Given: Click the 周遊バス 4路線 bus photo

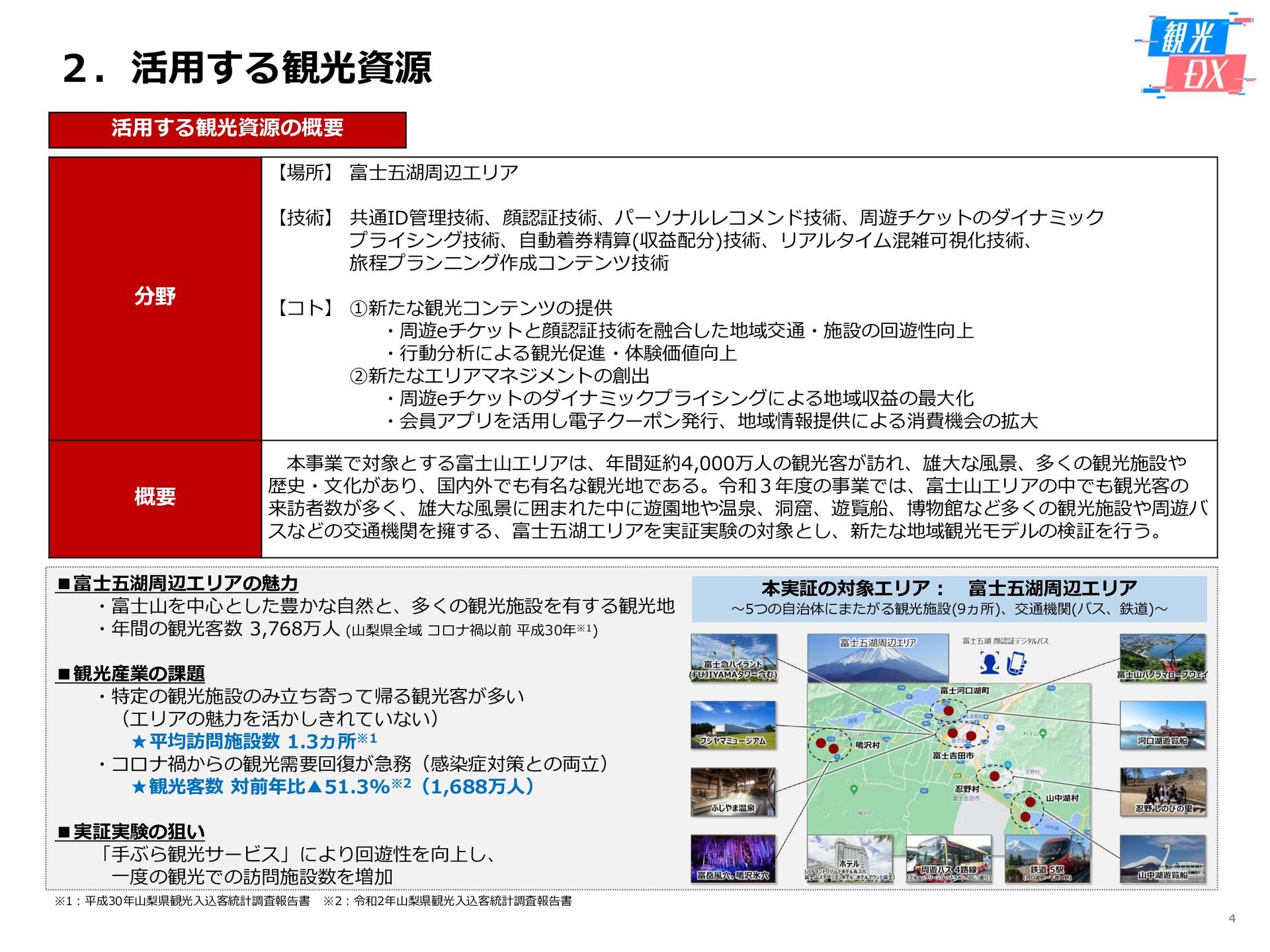Looking at the screenshot, I should pyautogui.click(x=949, y=858).
